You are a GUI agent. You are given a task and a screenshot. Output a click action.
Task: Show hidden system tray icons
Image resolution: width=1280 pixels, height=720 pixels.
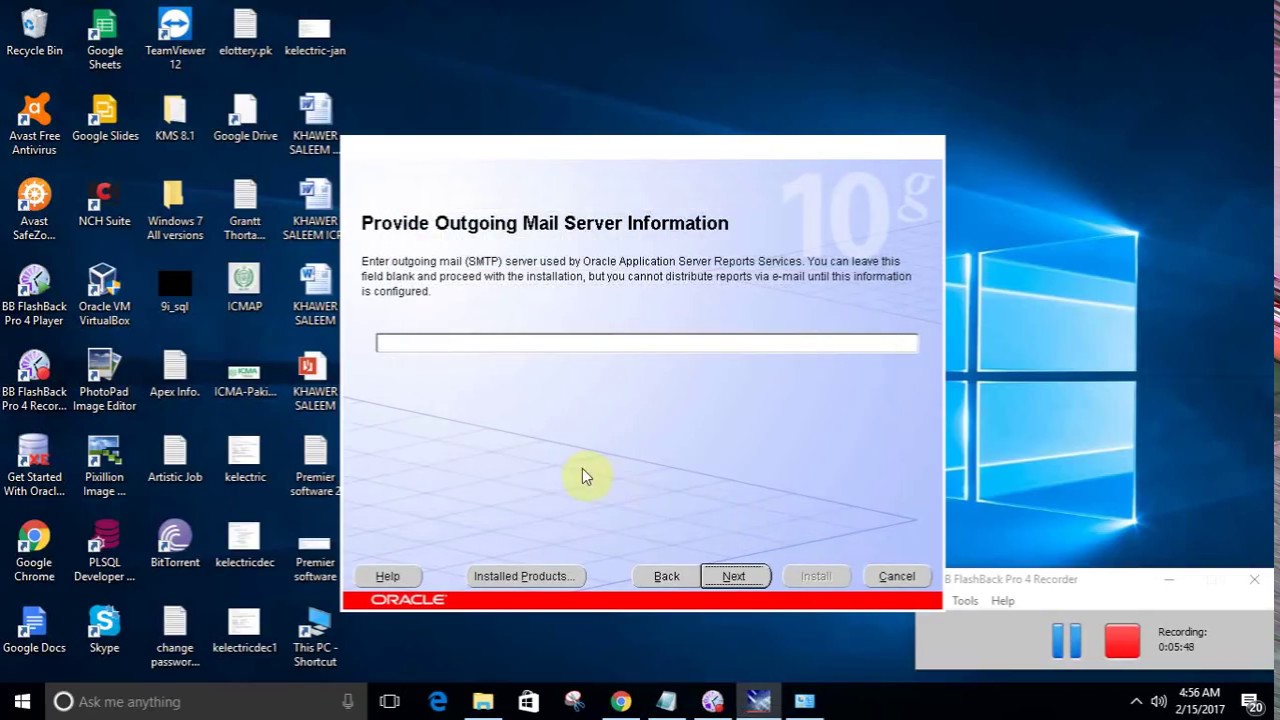(1136, 702)
